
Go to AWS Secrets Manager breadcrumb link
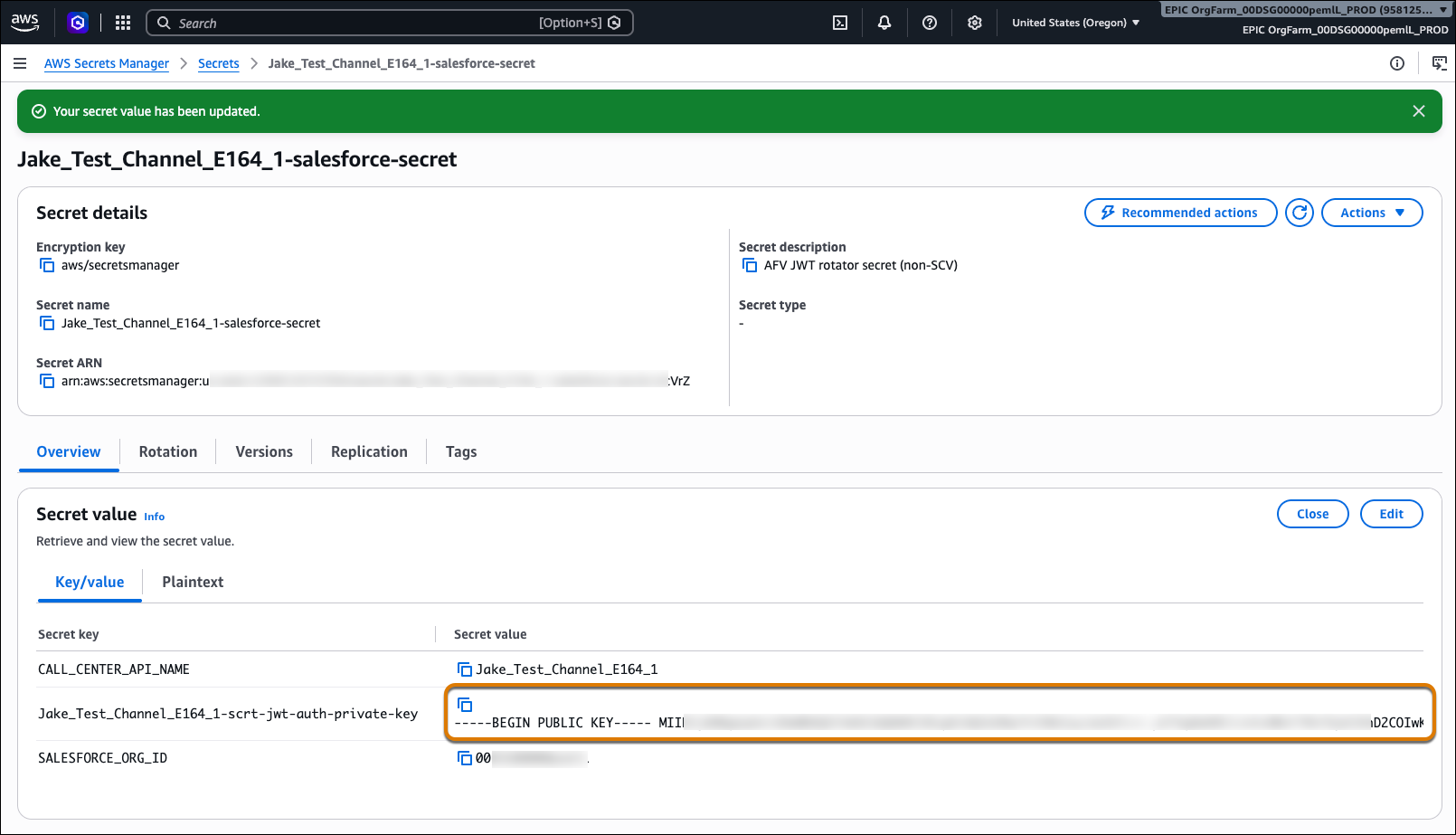pos(107,63)
